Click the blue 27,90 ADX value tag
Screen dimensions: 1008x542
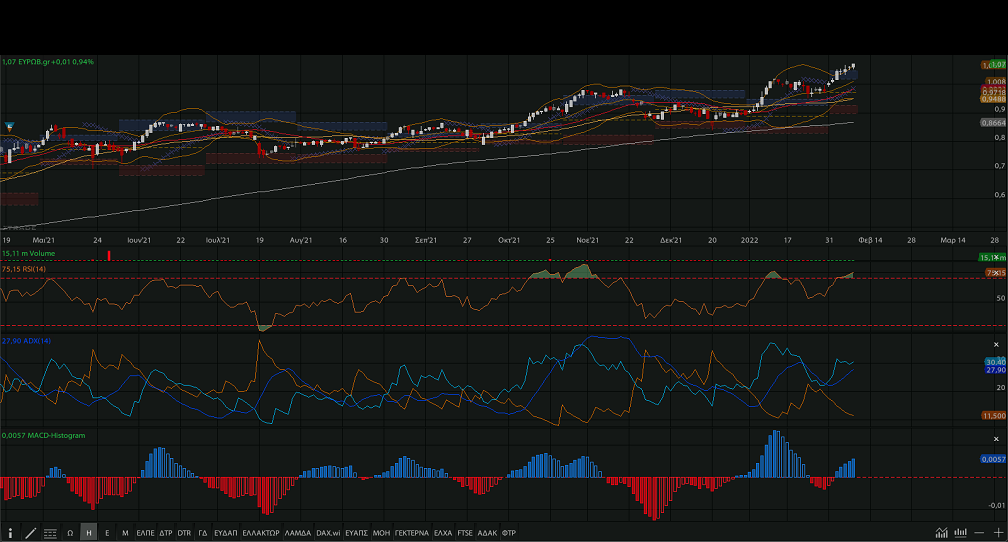pos(994,369)
